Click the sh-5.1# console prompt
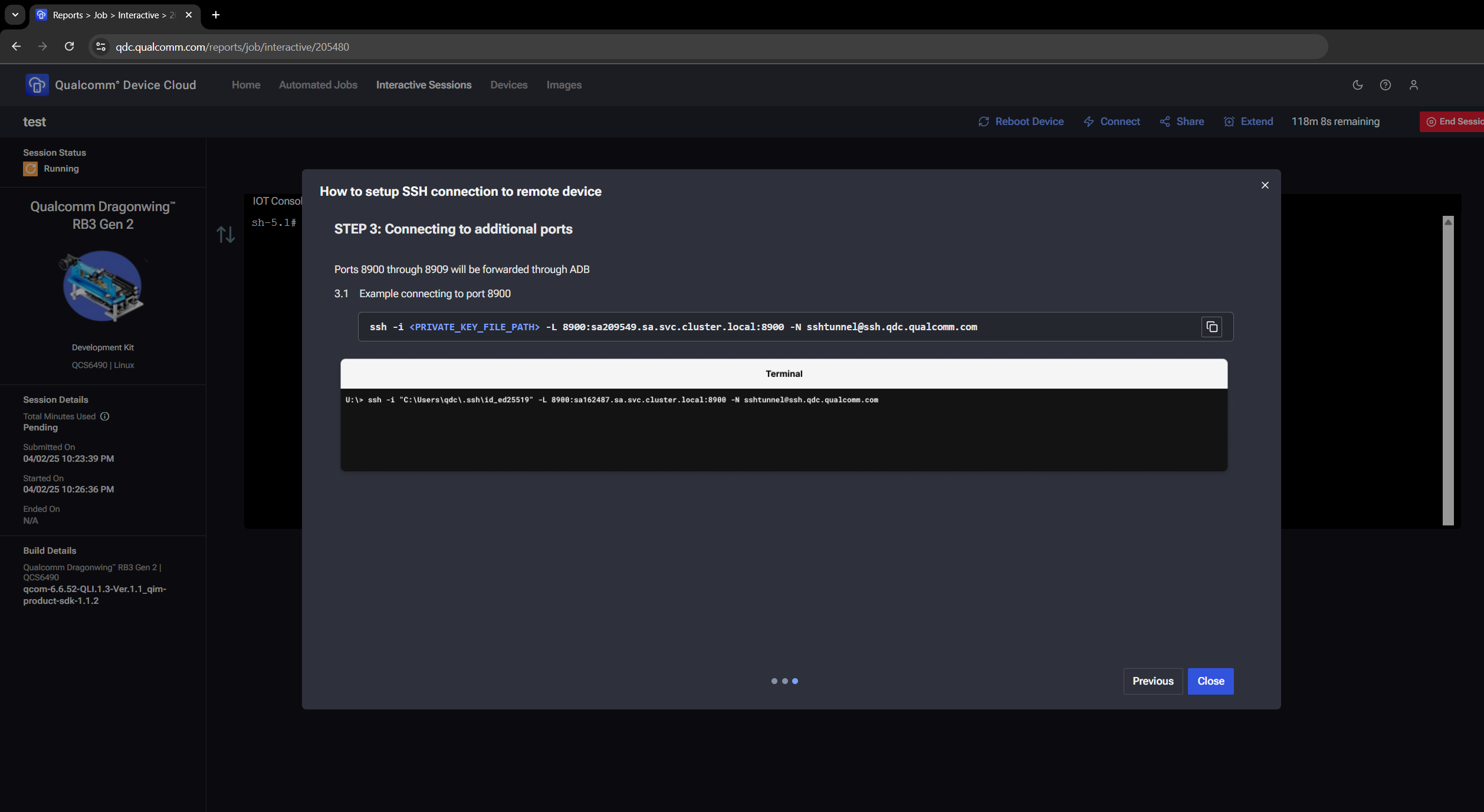 click(x=274, y=223)
